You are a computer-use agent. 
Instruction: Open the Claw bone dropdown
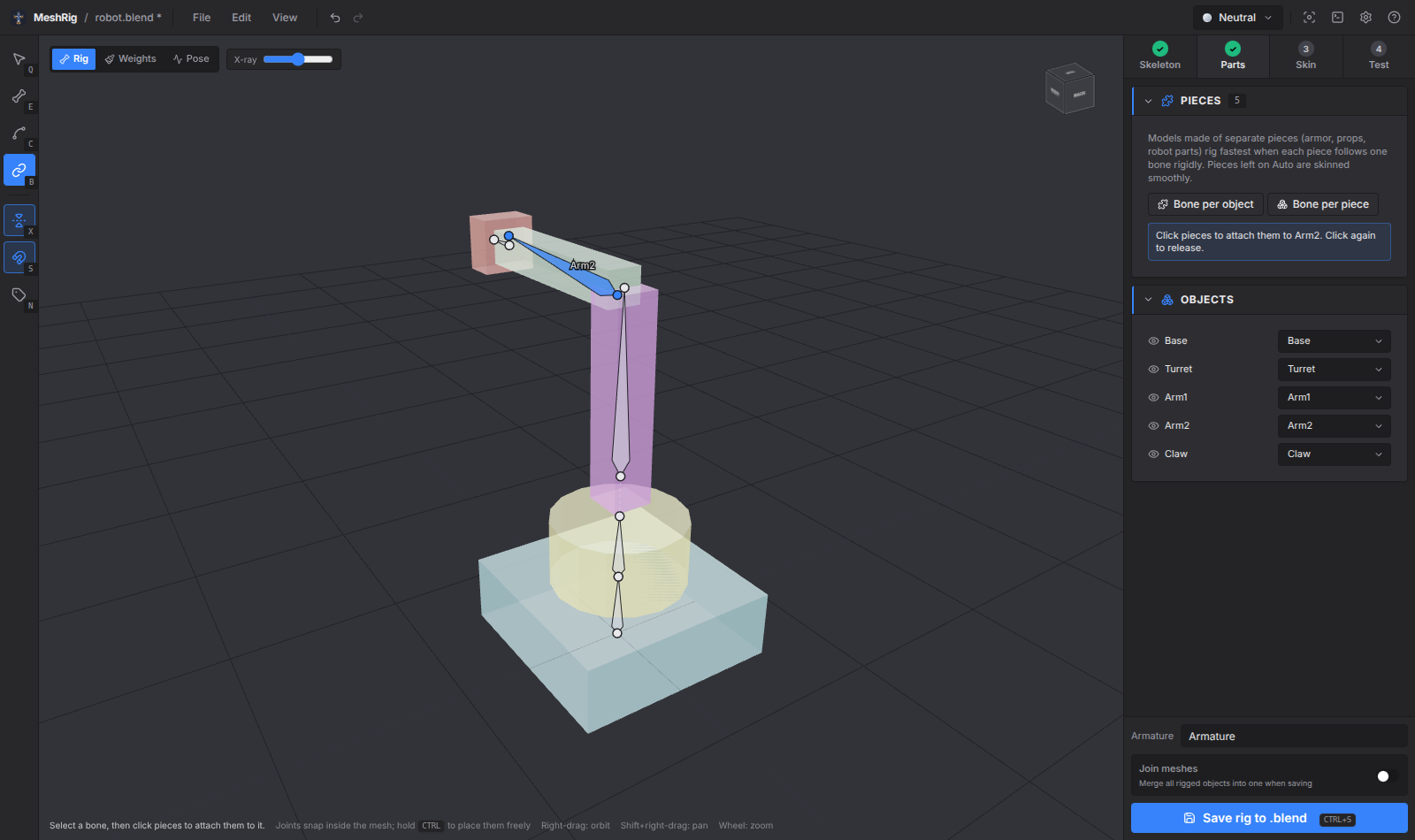(1334, 454)
